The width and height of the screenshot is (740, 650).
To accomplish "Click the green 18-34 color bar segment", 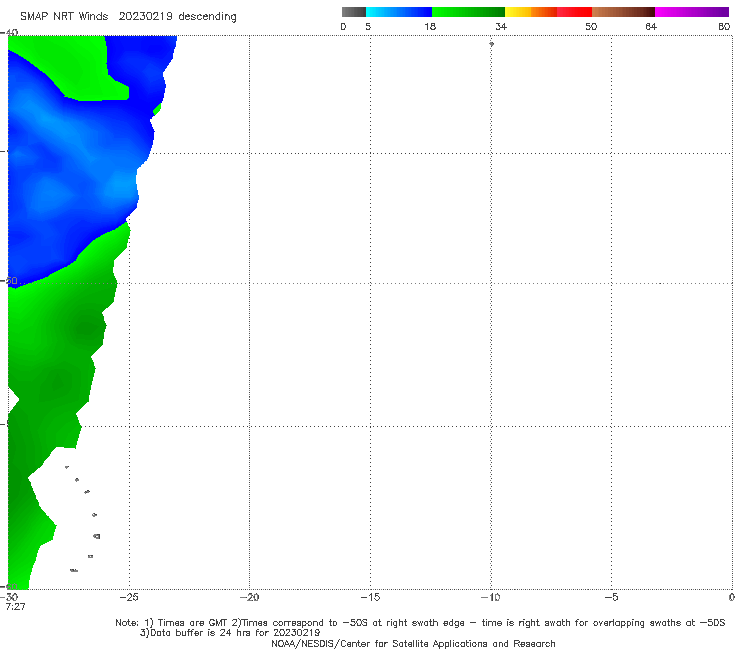I will 468,12.
